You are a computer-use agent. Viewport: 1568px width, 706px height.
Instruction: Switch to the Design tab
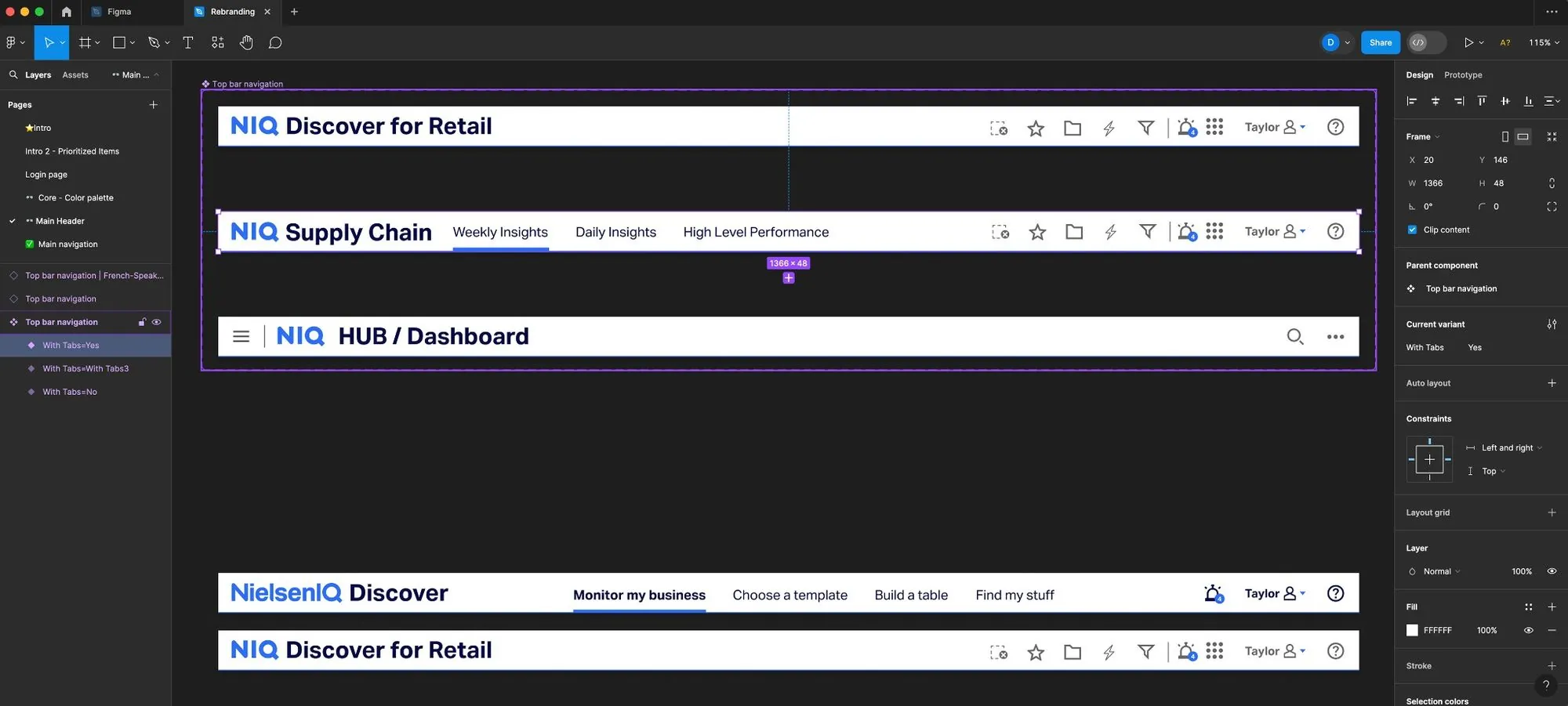pos(1419,74)
